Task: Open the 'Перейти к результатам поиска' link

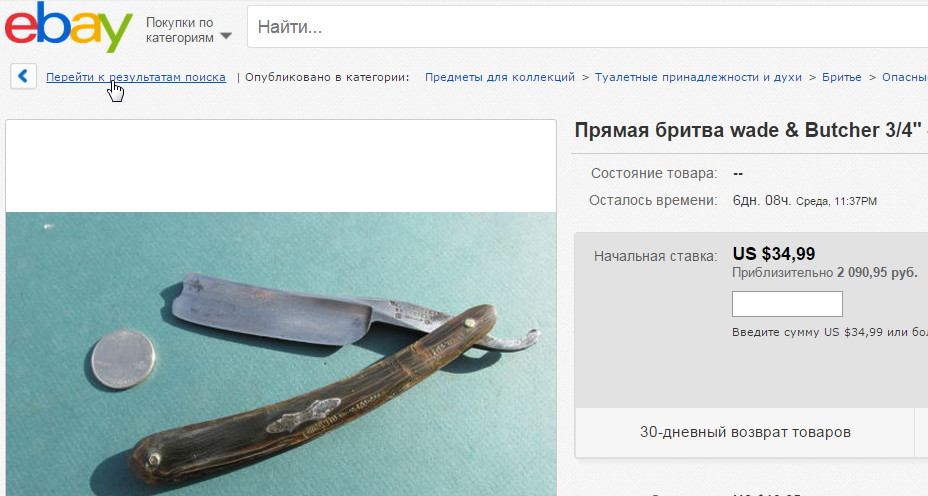Action: [136, 77]
